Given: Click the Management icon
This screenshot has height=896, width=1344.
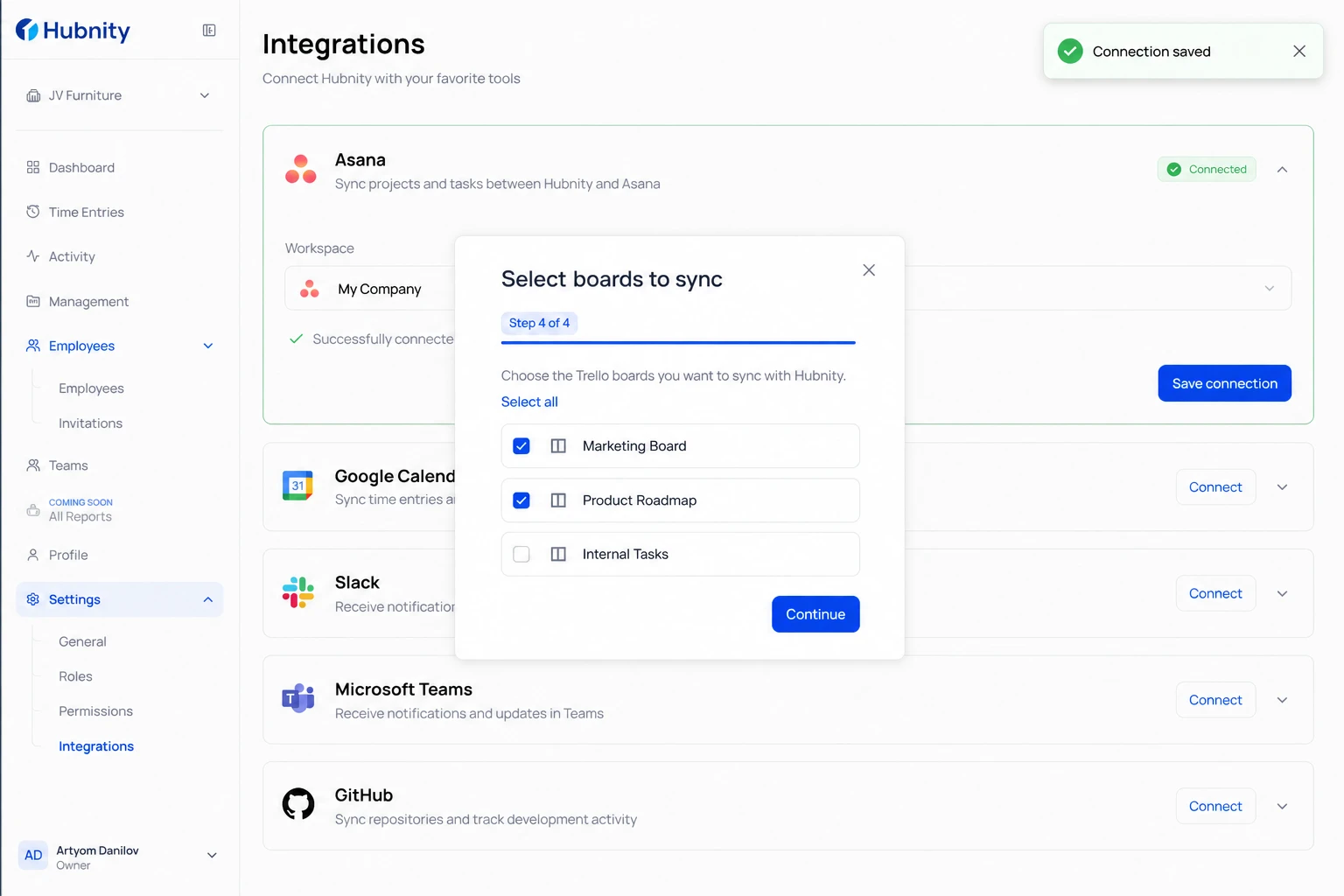Looking at the screenshot, I should 33,301.
